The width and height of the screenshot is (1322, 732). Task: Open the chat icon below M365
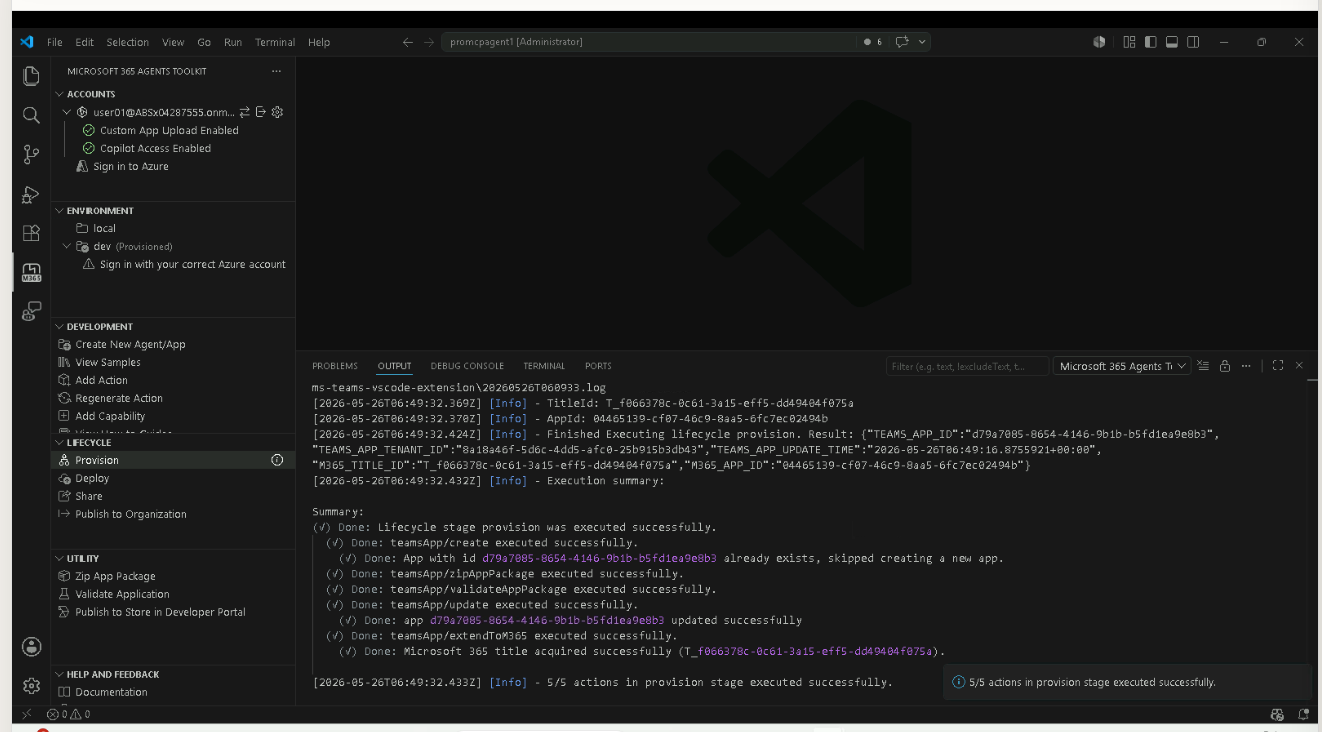(31, 311)
